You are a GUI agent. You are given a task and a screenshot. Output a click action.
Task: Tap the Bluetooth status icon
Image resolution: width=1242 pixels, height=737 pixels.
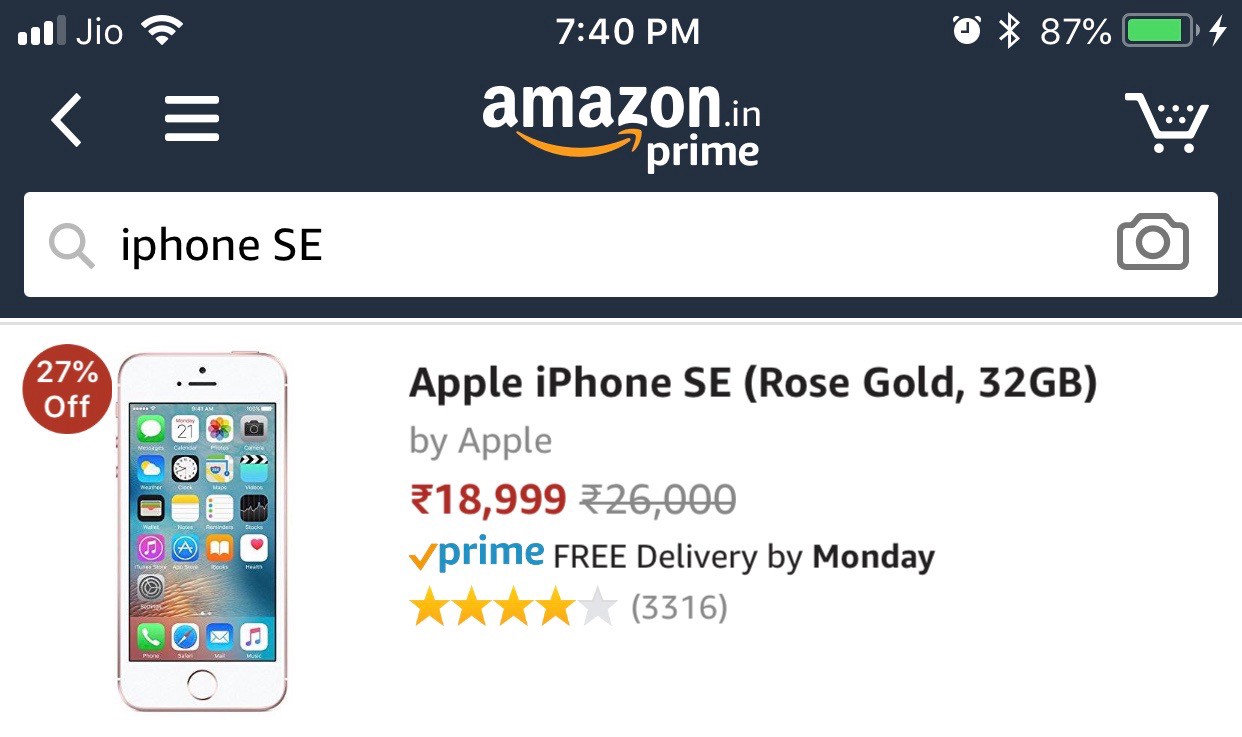[x=1010, y=32]
